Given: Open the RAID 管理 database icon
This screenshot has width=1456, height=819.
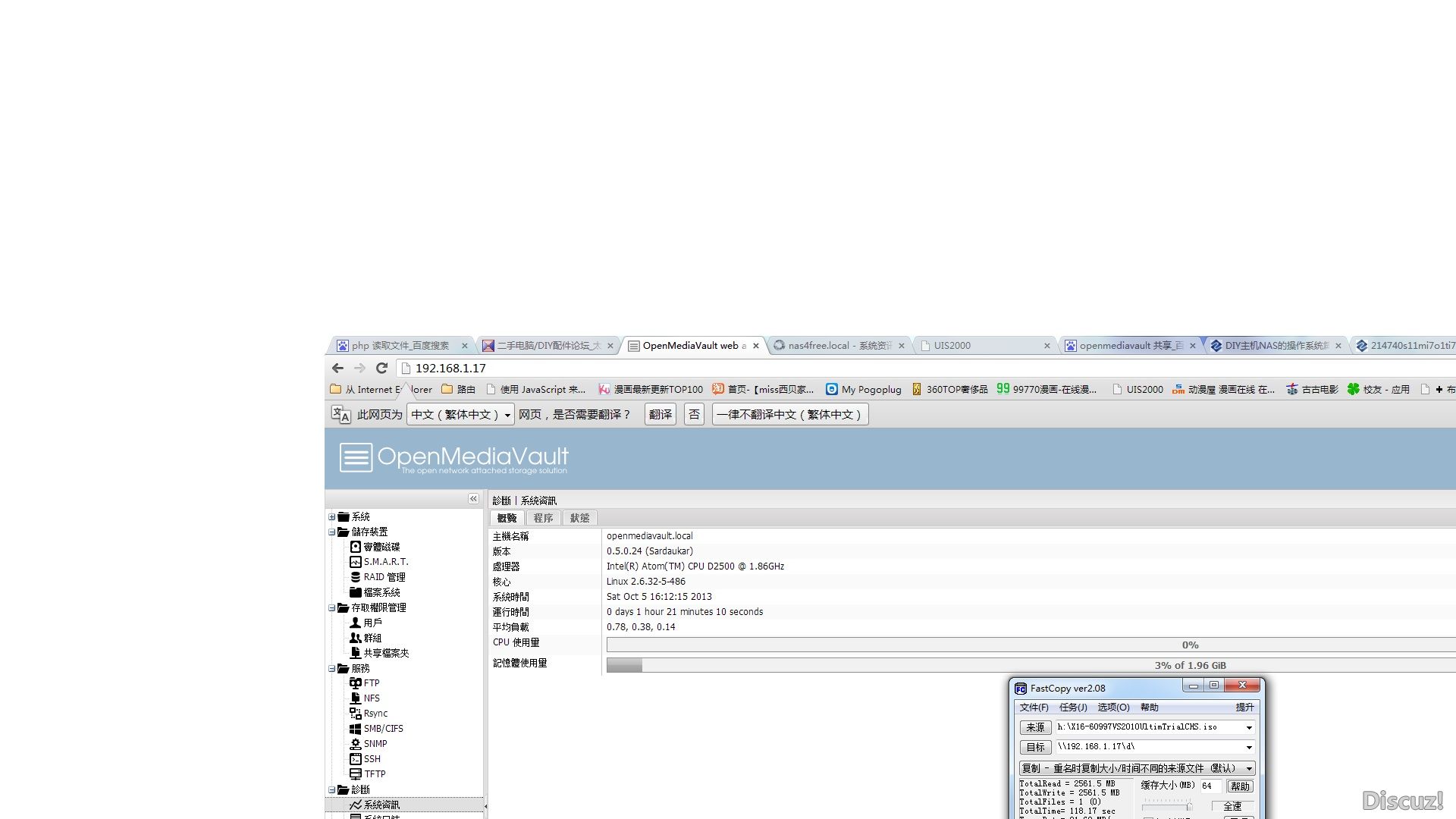Looking at the screenshot, I should (355, 577).
